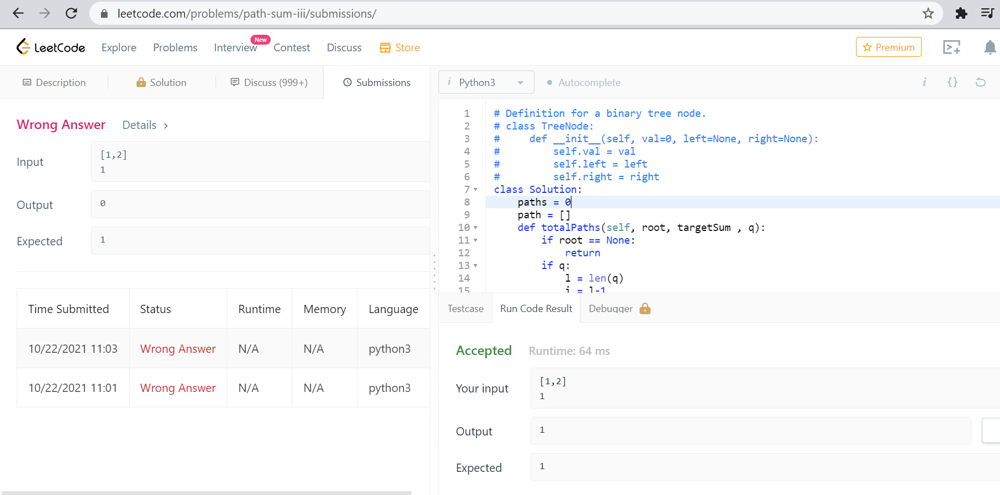Open Discuss in the navigation bar
Screen dimensions: 1000x495
pos(344,47)
